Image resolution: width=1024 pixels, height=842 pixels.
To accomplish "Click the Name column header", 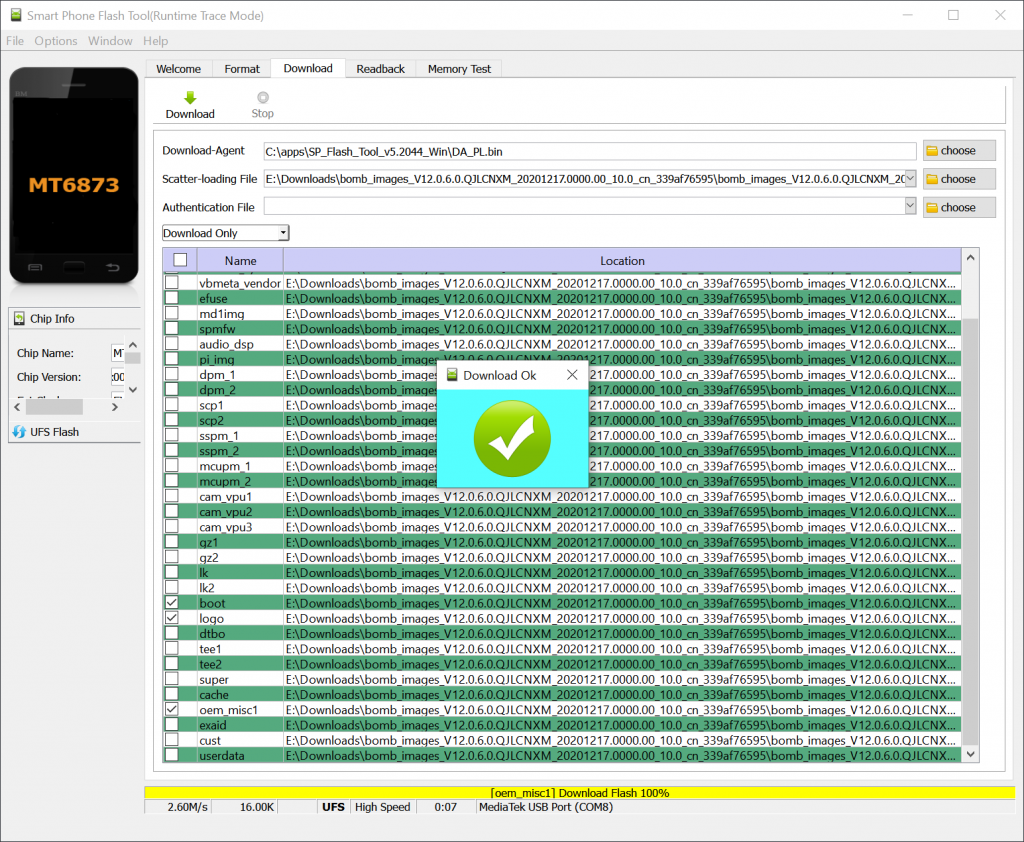I will click(240, 261).
